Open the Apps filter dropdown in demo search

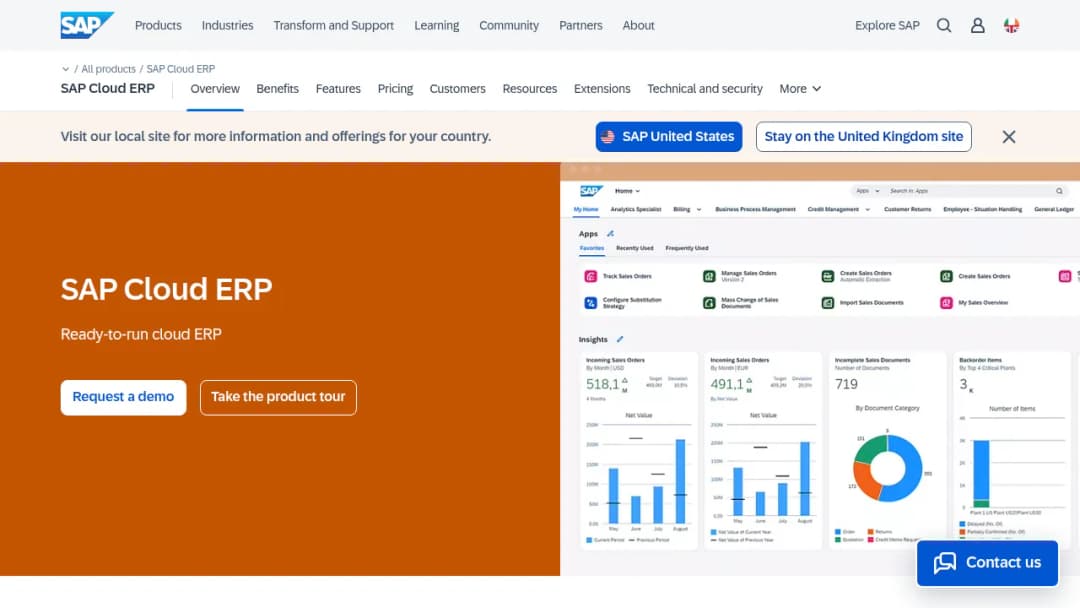[868, 191]
